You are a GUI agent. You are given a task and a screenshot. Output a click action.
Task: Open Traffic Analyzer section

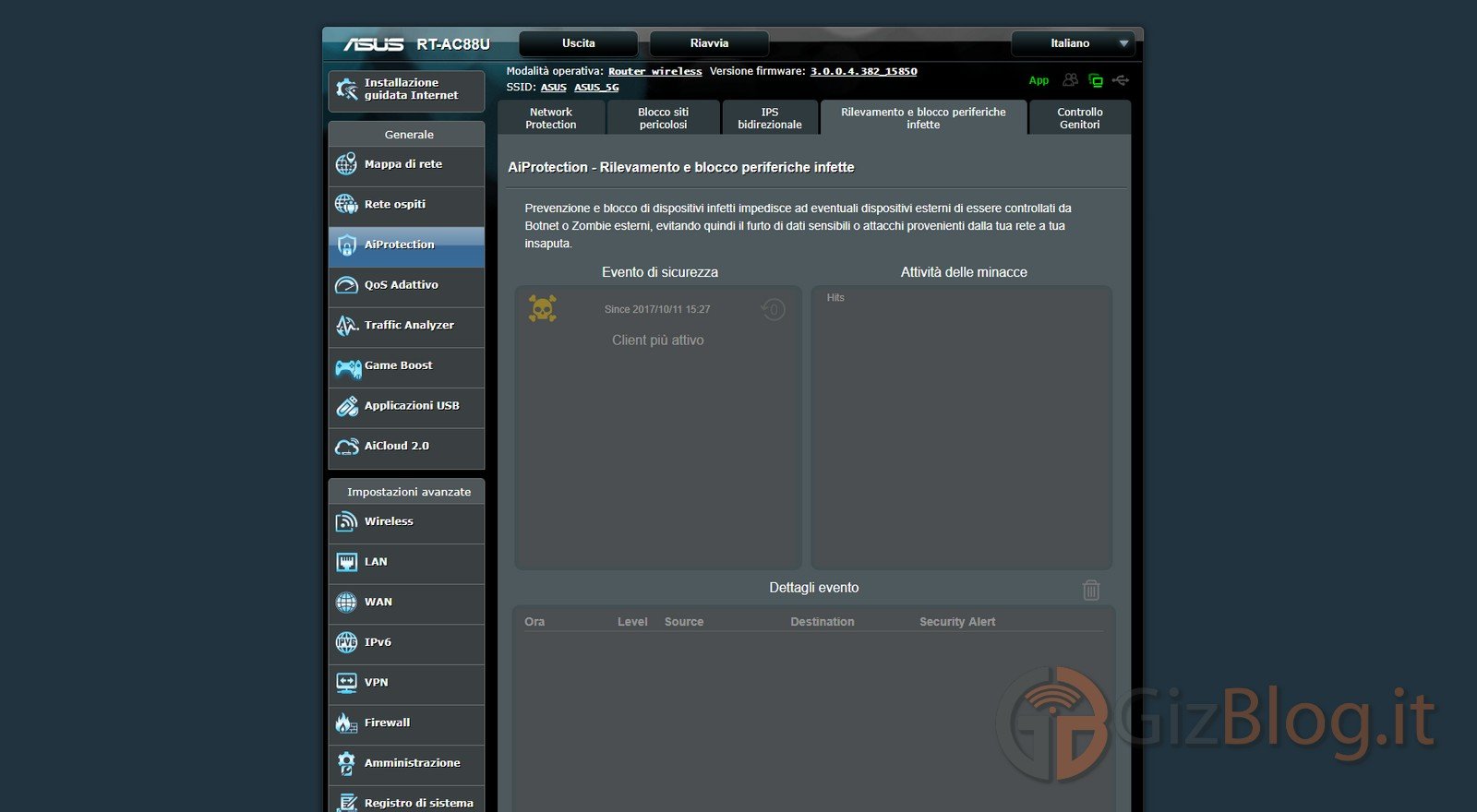406,326
